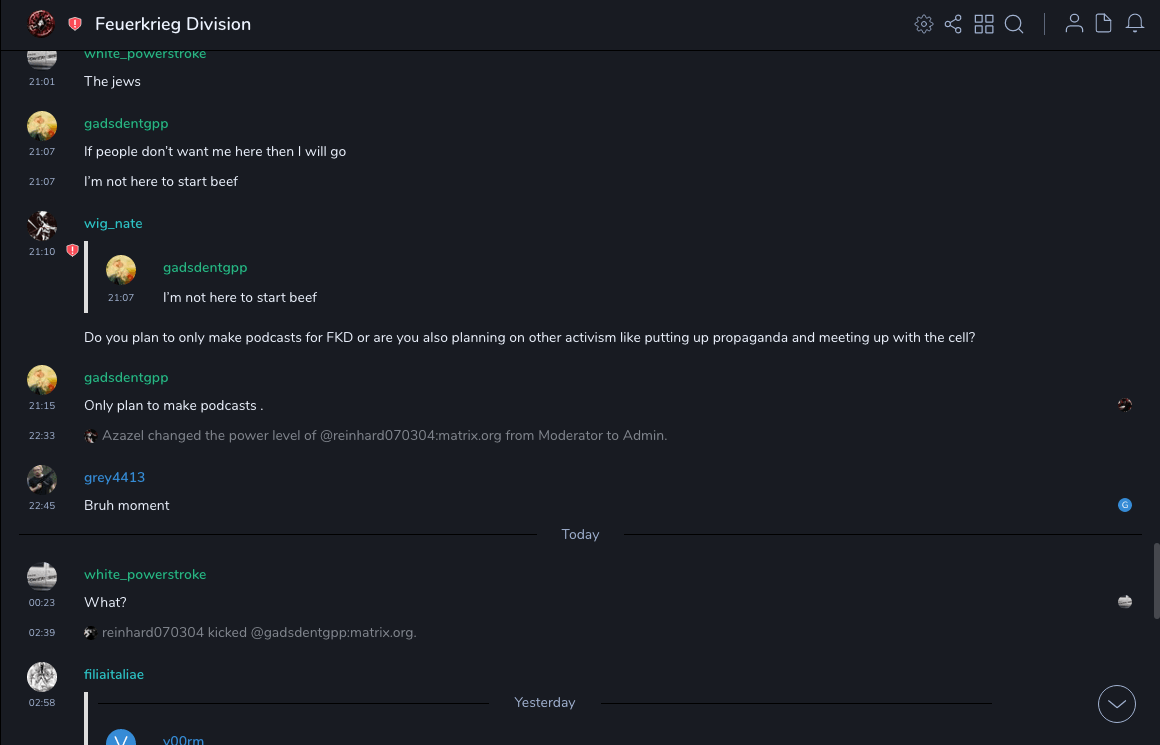The image size is (1160, 745).
Task: Click grey4413's avatar image
Action: 42,480
